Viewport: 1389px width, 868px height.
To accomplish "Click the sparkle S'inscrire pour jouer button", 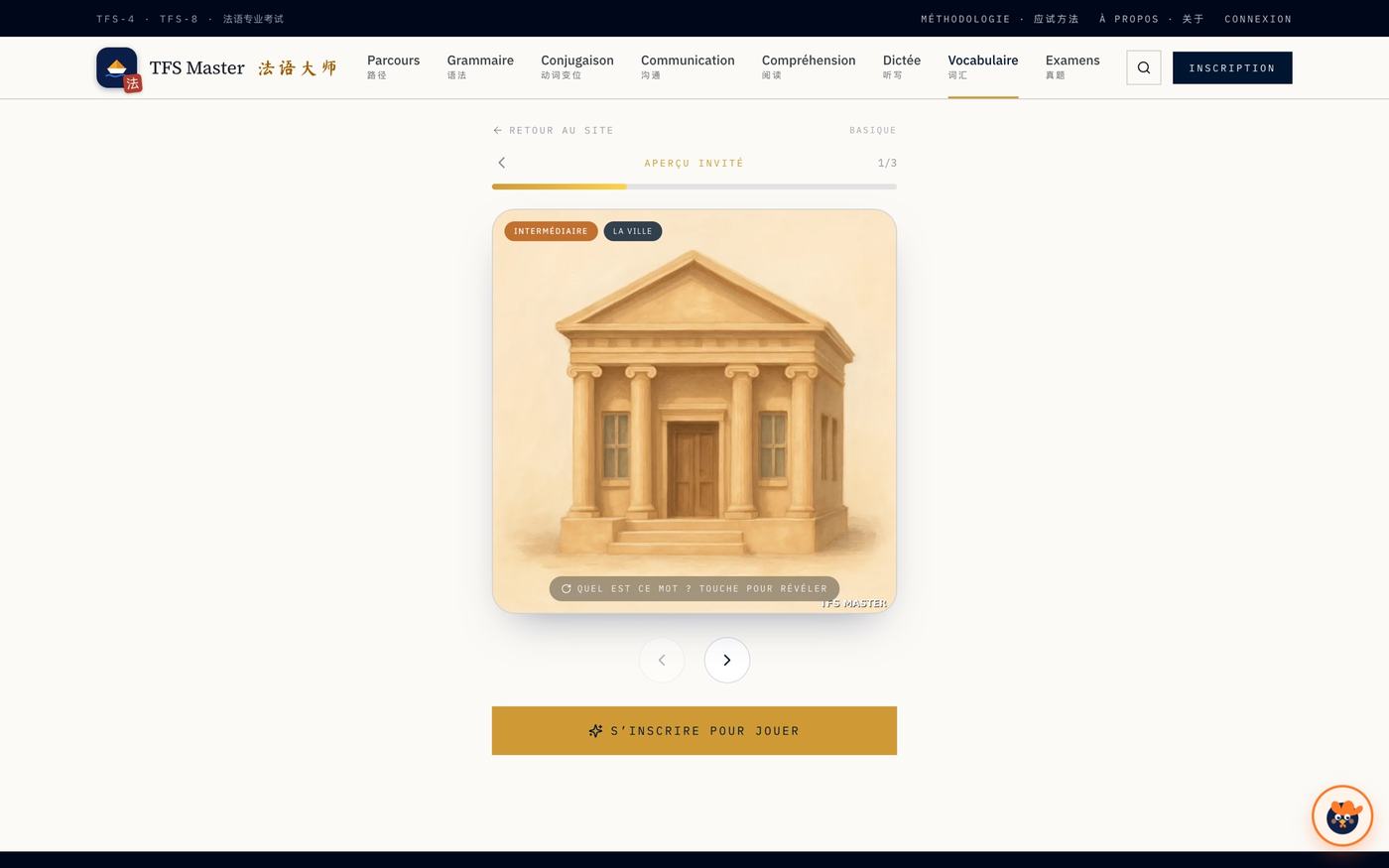I will 694,731.
